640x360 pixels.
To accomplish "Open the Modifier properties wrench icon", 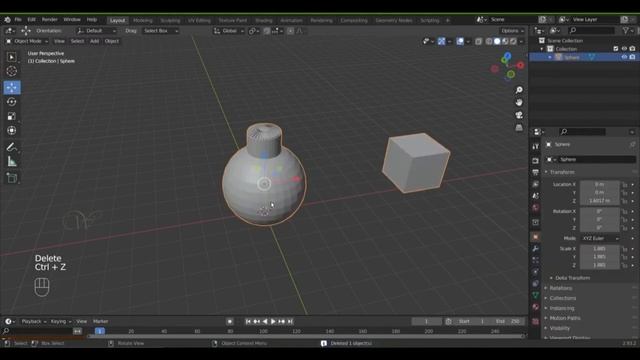I will [536, 248].
